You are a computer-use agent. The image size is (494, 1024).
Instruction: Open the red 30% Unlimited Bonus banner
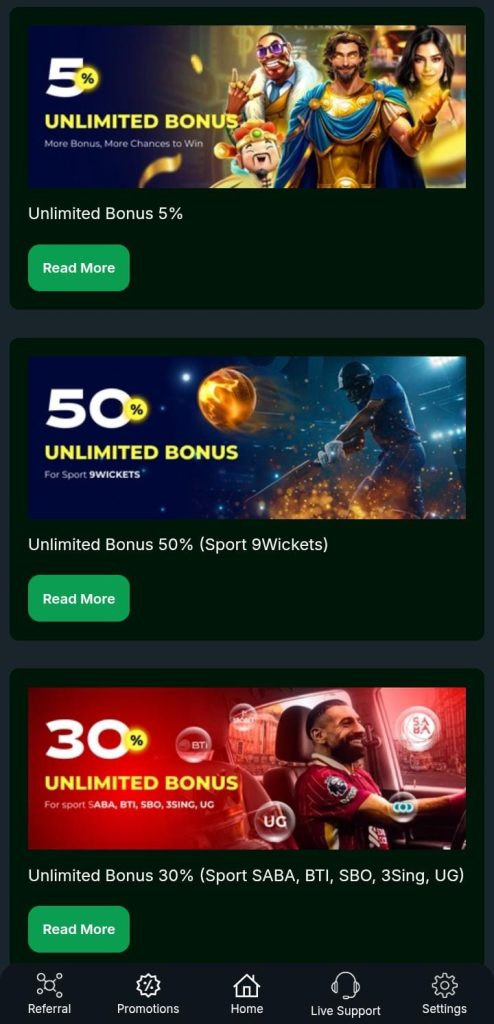click(247, 768)
